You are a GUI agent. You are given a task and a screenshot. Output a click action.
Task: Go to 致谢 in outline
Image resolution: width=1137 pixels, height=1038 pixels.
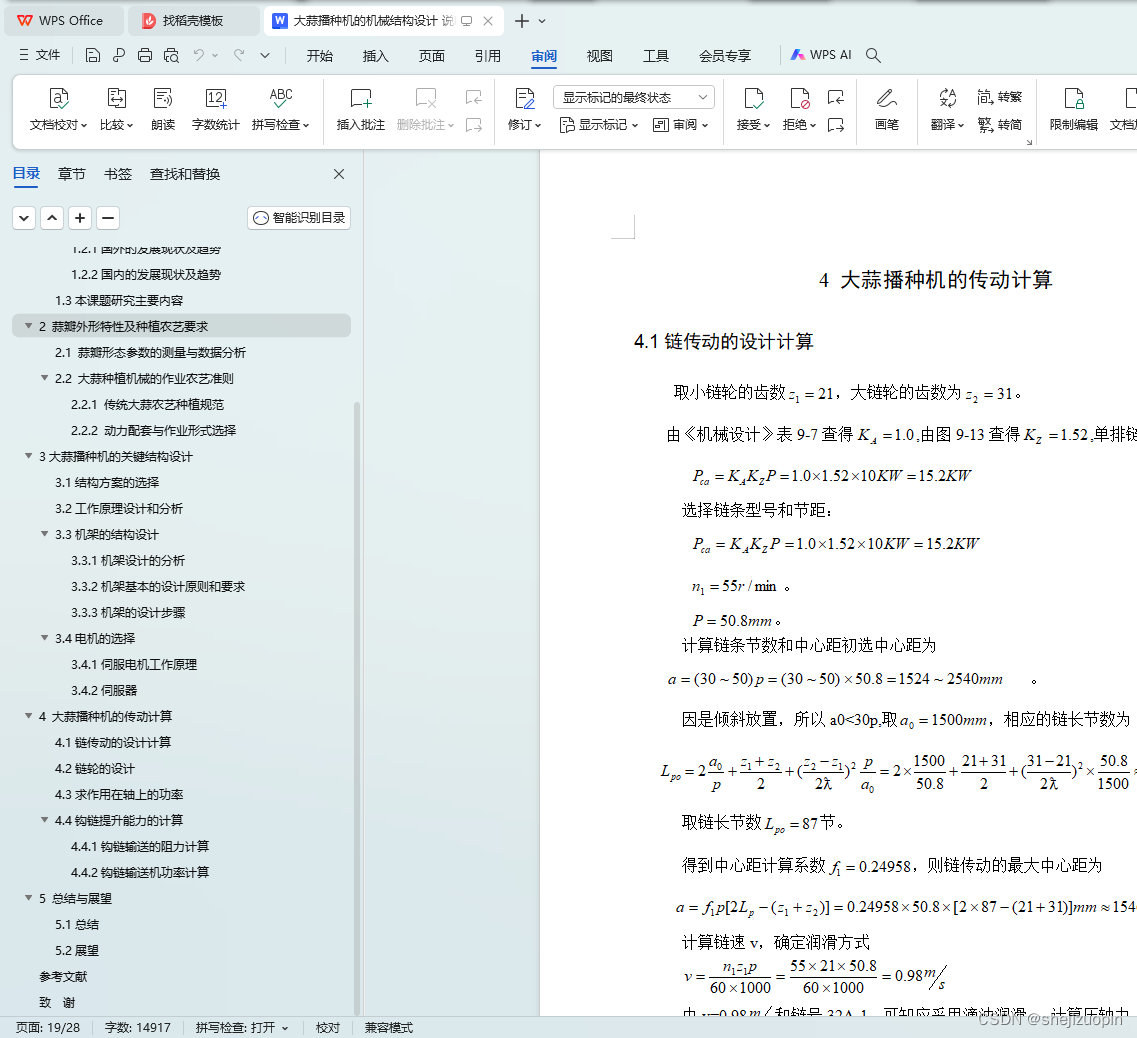[57, 1002]
